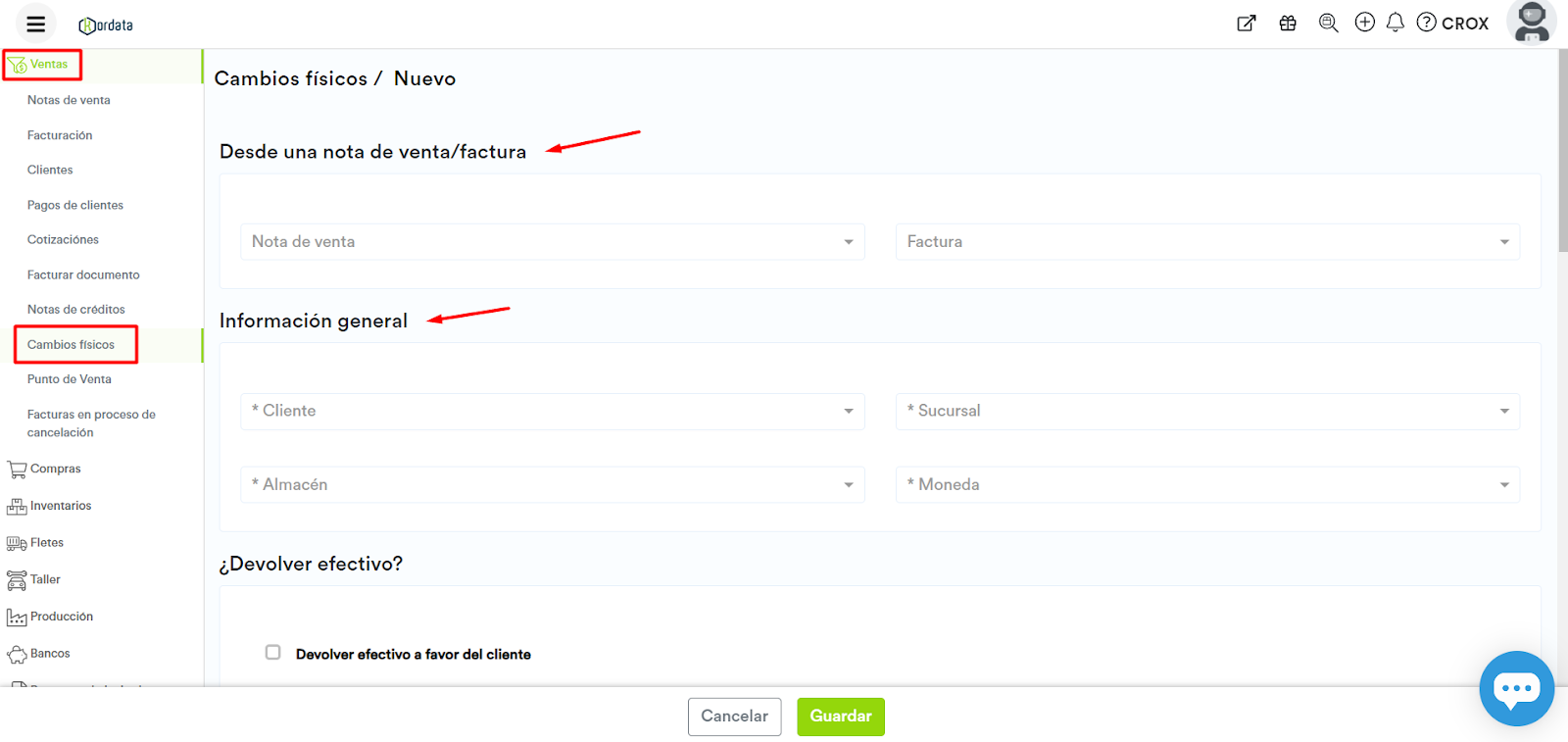Open the notifications bell
The width and height of the screenshot is (1568, 742).
[1396, 22]
